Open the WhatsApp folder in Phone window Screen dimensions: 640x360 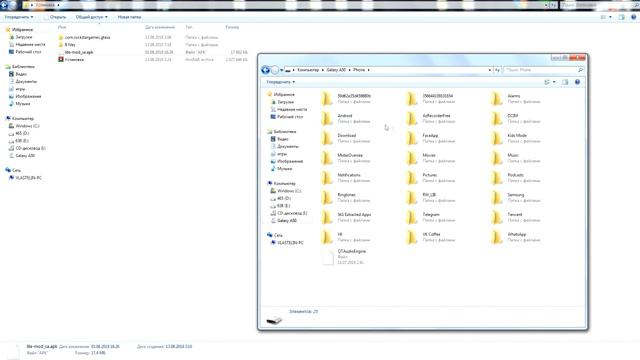[x=516, y=237]
